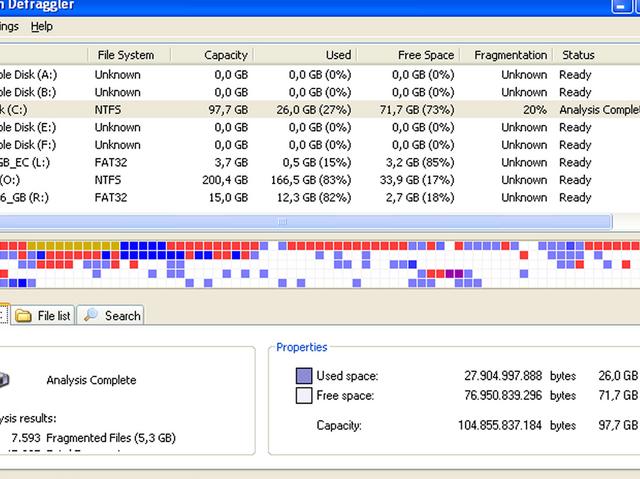Minimize the Defraggler window
Screen dimensions: 640x479
[x=621, y=6]
